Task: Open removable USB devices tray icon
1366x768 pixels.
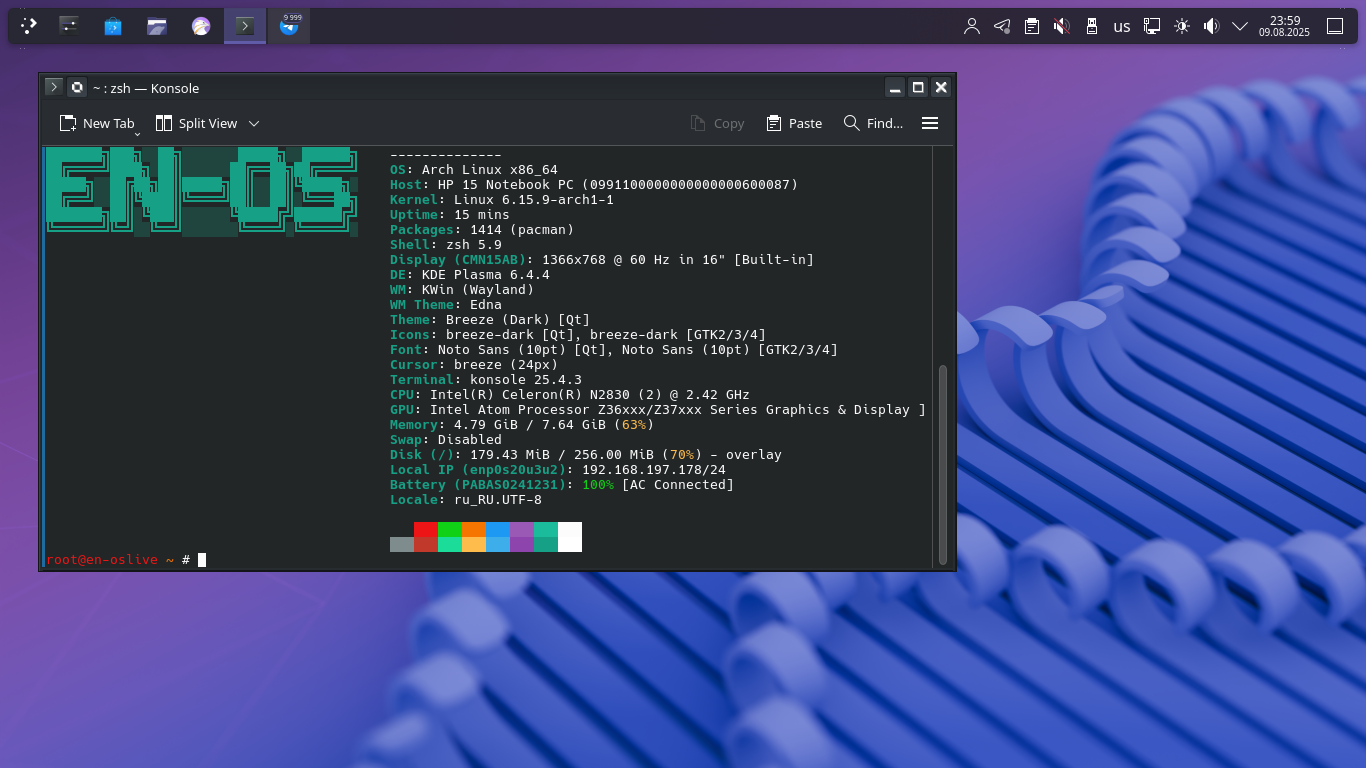Action: (x=1092, y=26)
